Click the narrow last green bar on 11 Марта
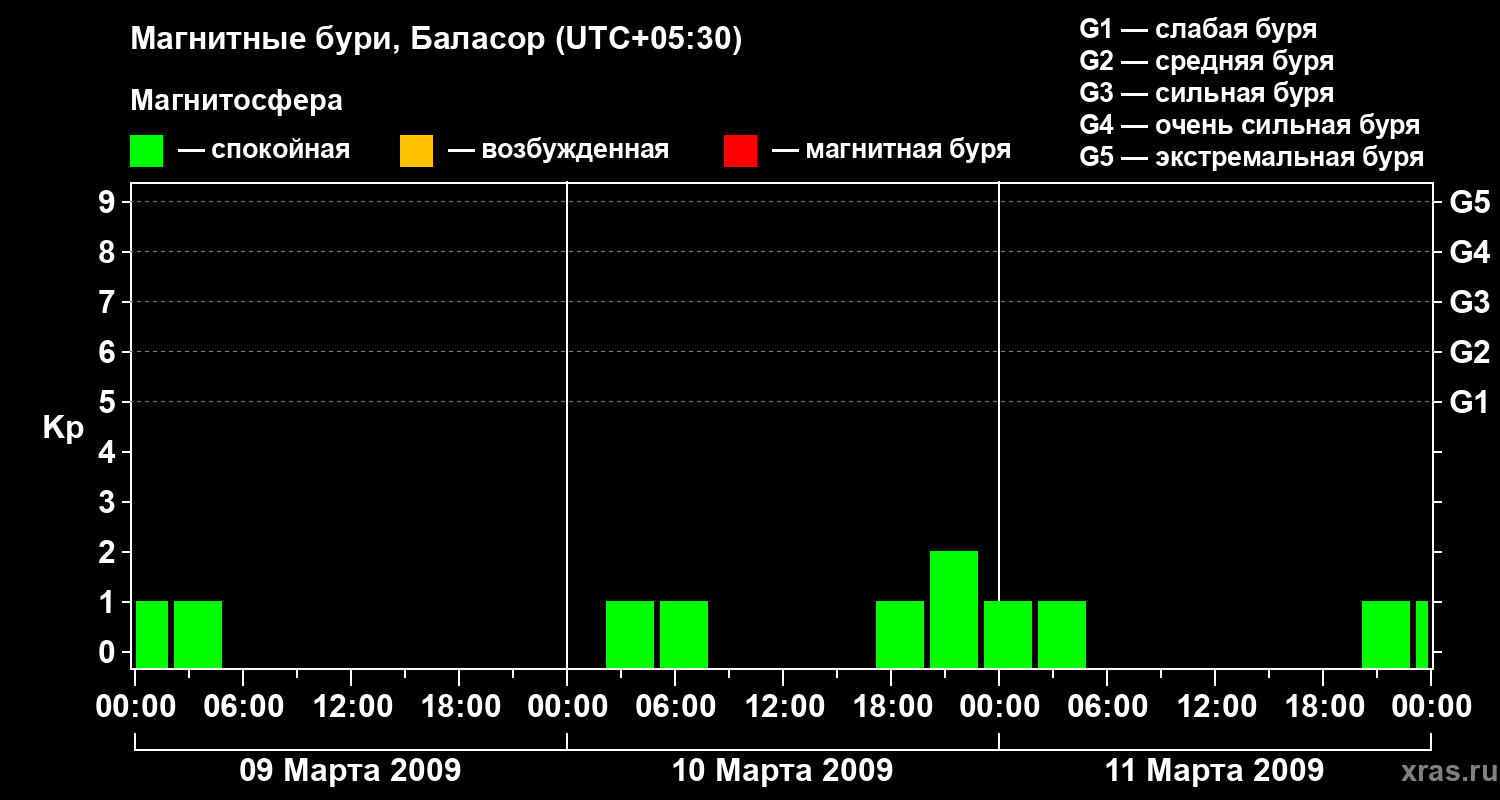 pos(1422,634)
